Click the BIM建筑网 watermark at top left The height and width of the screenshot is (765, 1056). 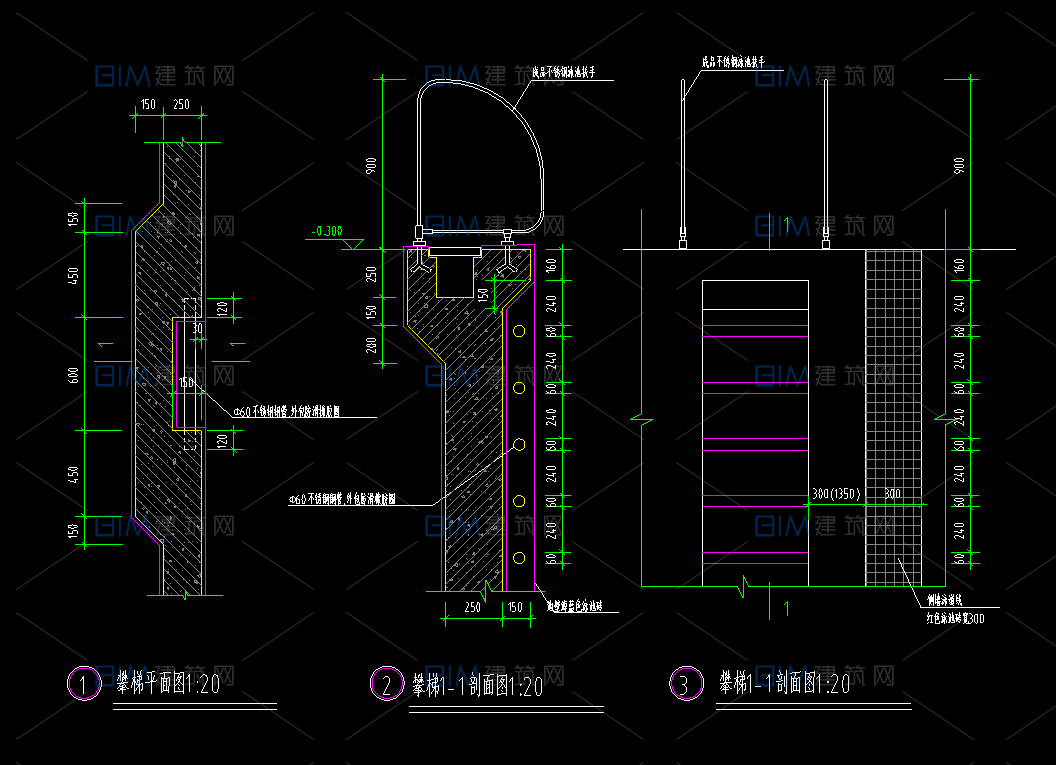coord(165,75)
